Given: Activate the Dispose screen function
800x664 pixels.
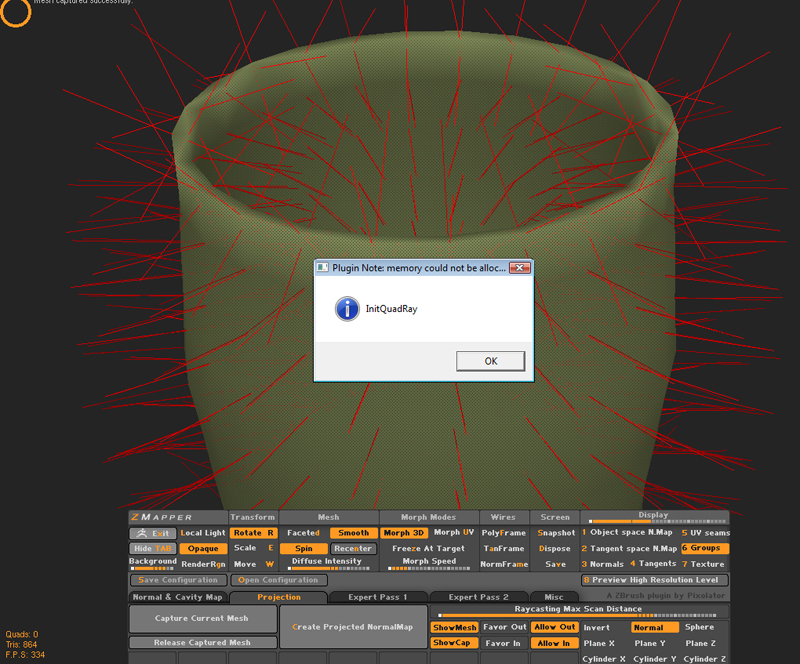Looking at the screenshot, I should tap(556, 548).
